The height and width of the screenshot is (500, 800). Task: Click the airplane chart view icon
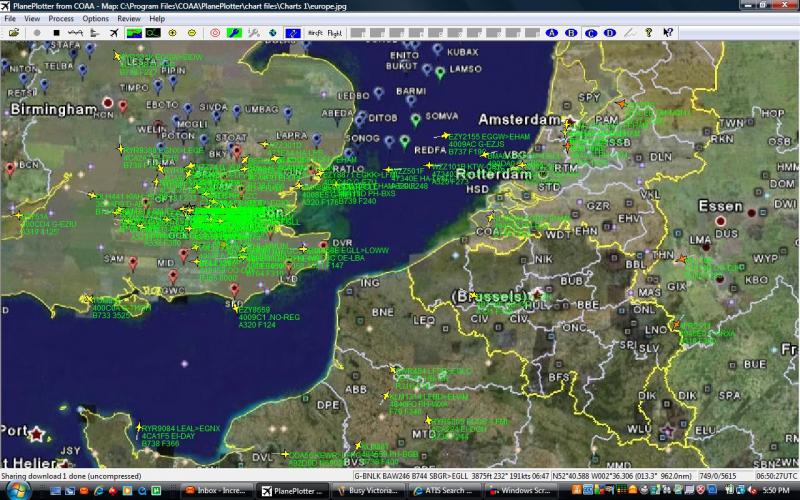114,33
